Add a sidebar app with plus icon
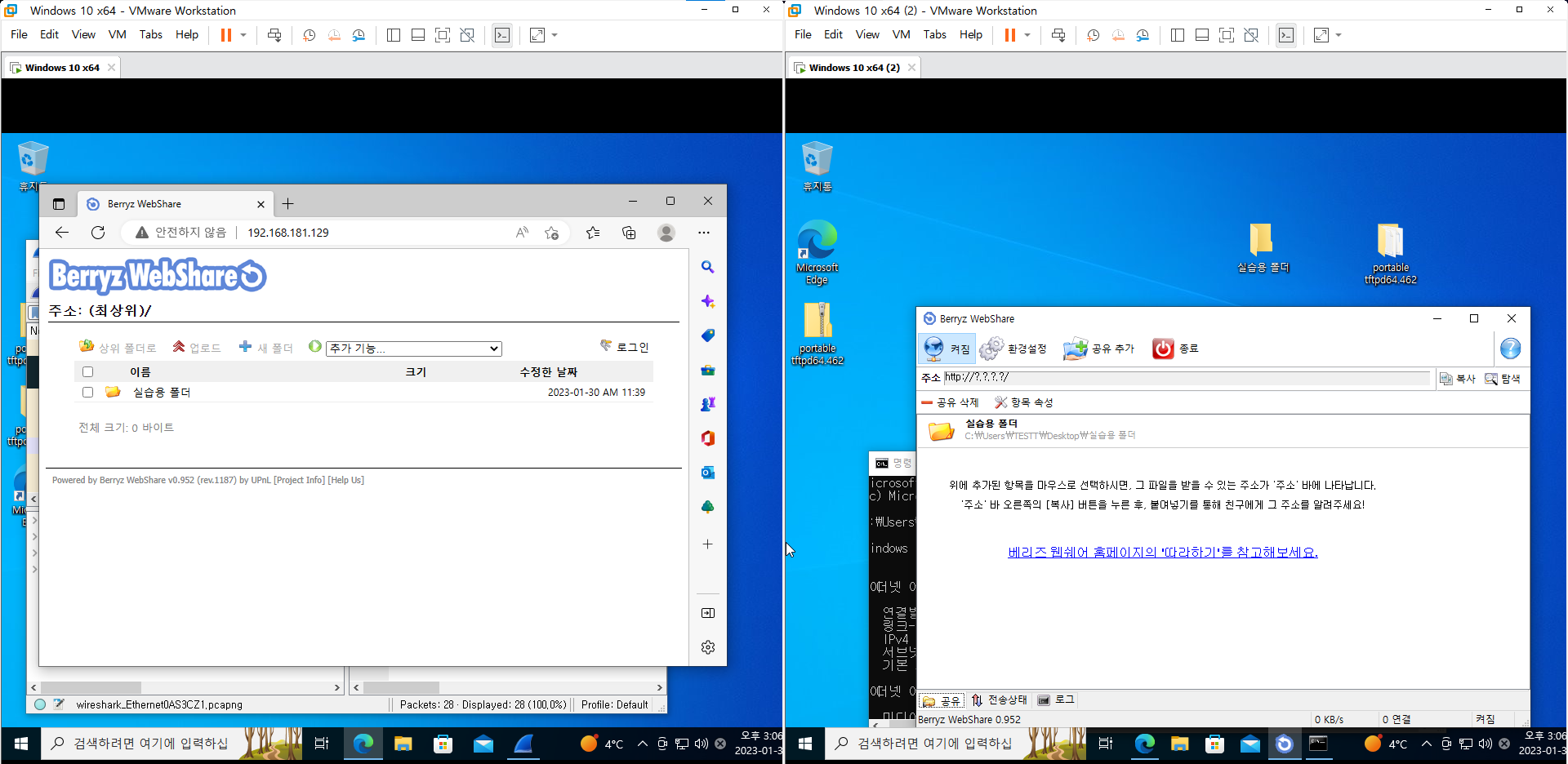Screen dimensions: 1568x764 pyautogui.click(x=708, y=544)
